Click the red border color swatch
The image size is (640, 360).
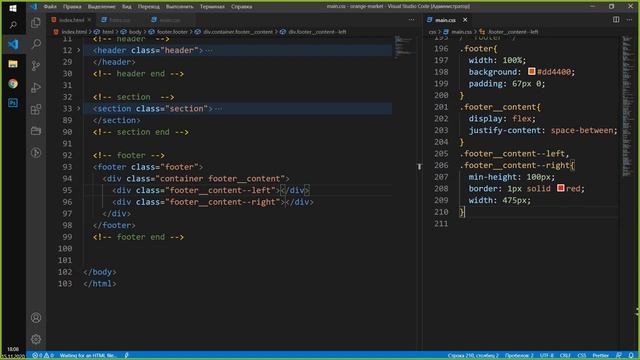(x=561, y=188)
